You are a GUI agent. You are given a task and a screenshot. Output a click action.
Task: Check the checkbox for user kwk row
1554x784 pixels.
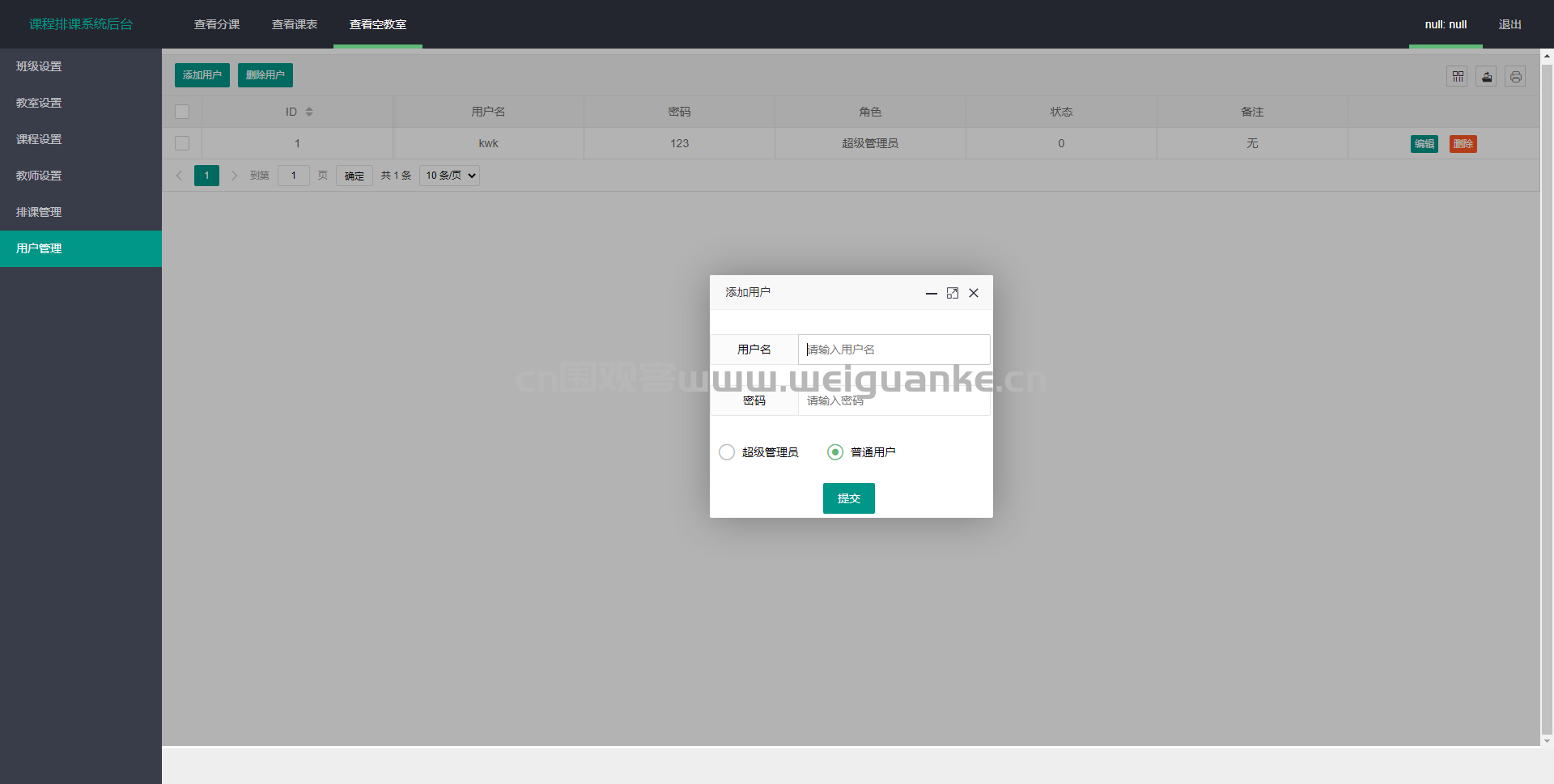(x=182, y=143)
